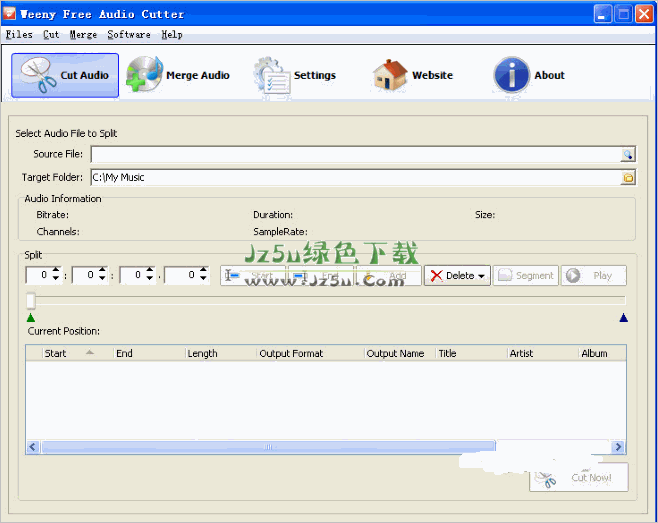Decrease the first time field in Split

tap(56, 279)
